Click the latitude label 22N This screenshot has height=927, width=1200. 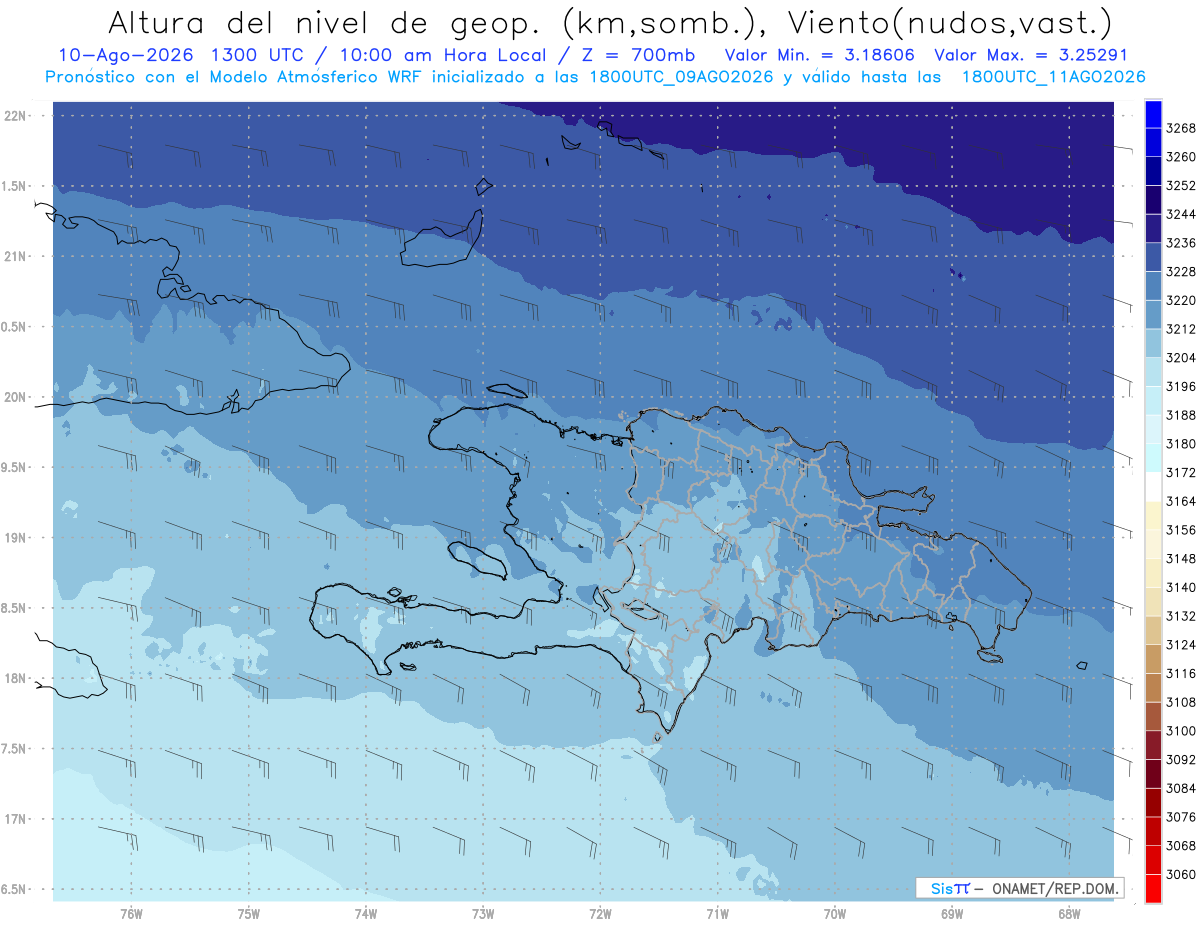[15, 115]
